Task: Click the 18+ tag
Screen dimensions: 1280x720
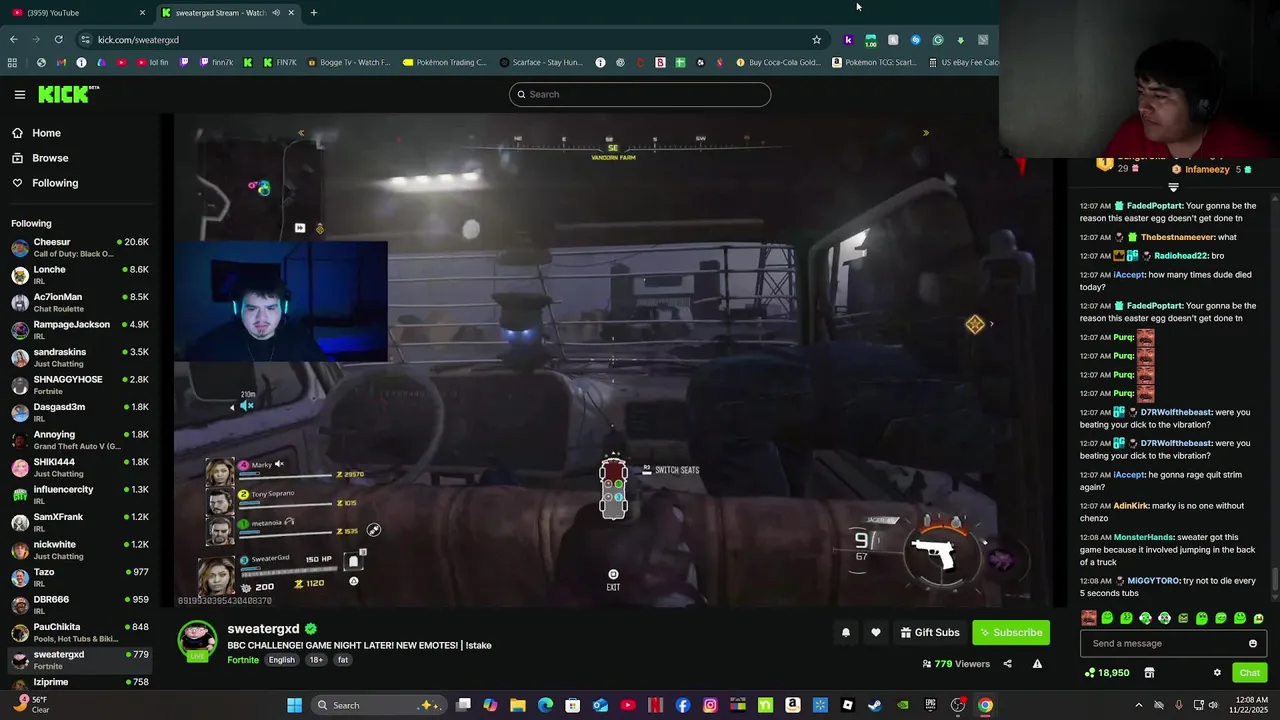Action: (316, 660)
